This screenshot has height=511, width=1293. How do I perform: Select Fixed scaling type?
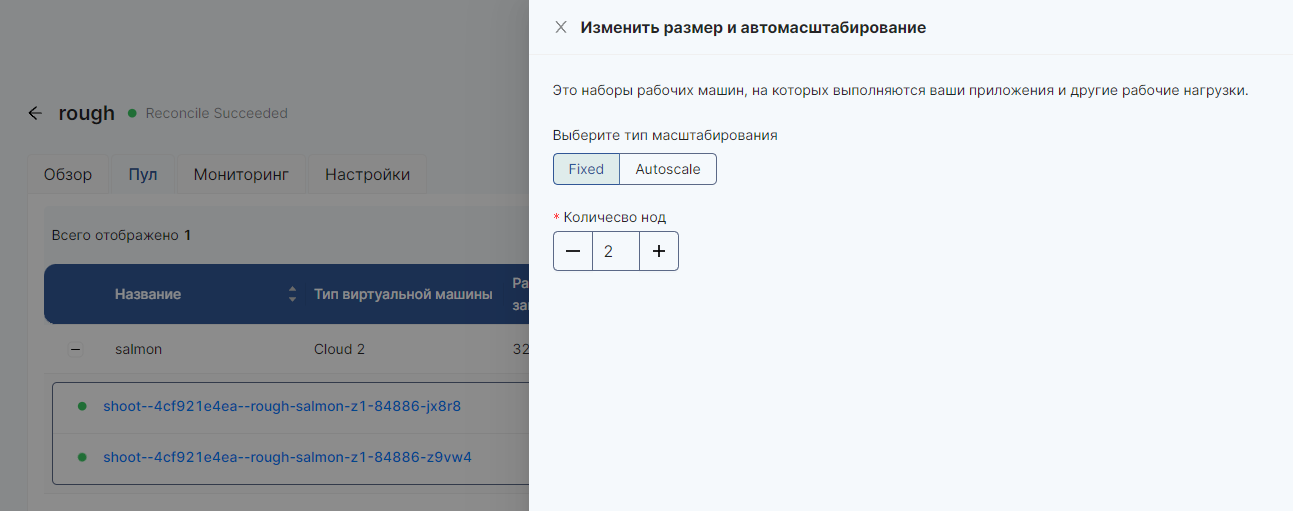(586, 169)
